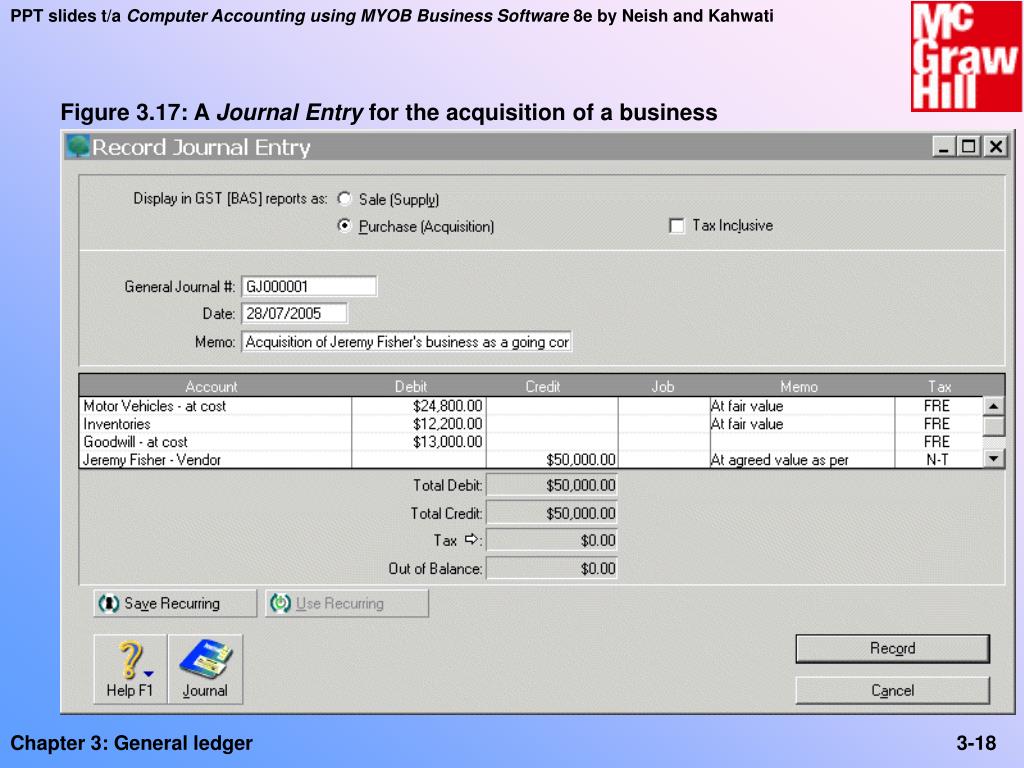The width and height of the screenshot is (1024, 768).
Task: Click the credit amount in Jeremy Fisher row
Action: [x=581, y=460]
